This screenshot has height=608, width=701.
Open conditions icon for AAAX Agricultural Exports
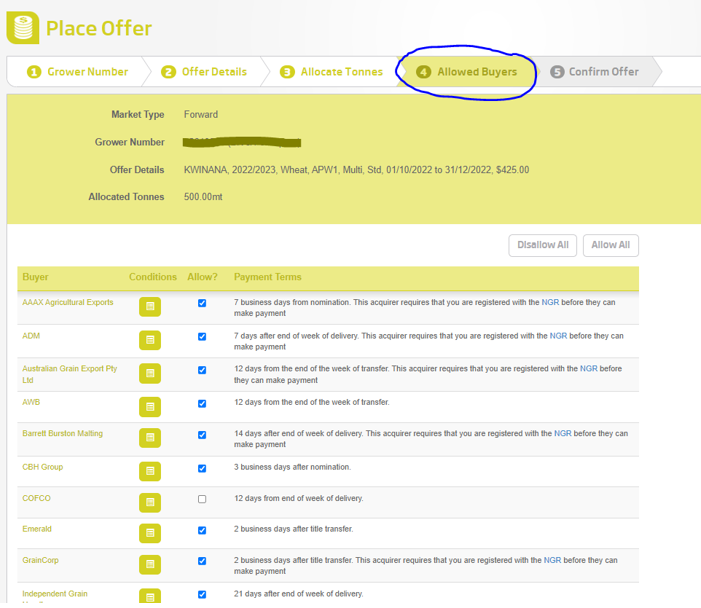(150, 307)
